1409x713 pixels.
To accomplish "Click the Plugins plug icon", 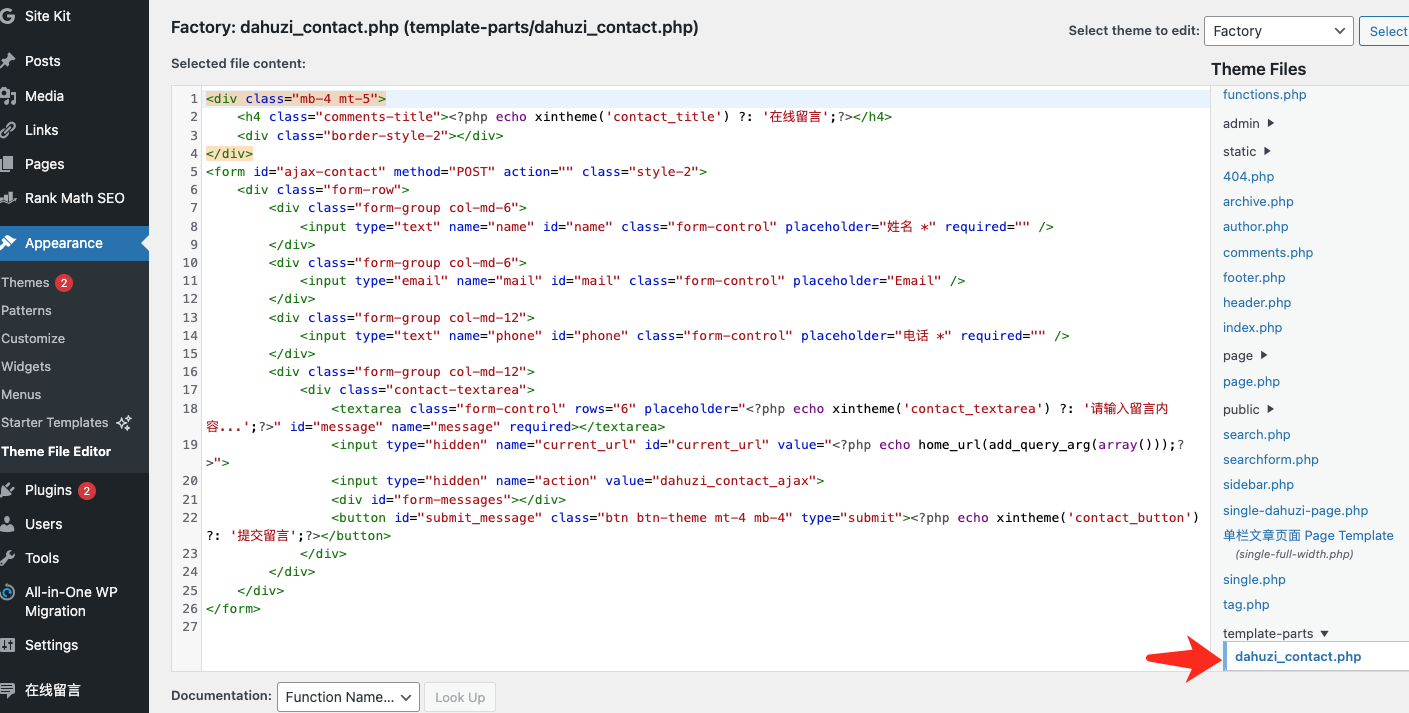I will point(8,490).
